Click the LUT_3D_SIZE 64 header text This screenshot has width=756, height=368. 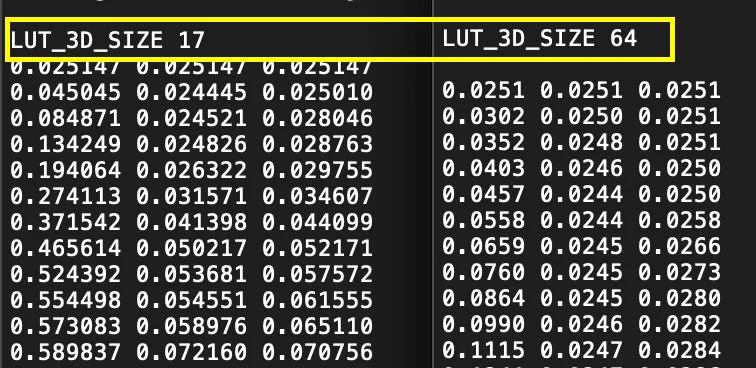point(540,38)
